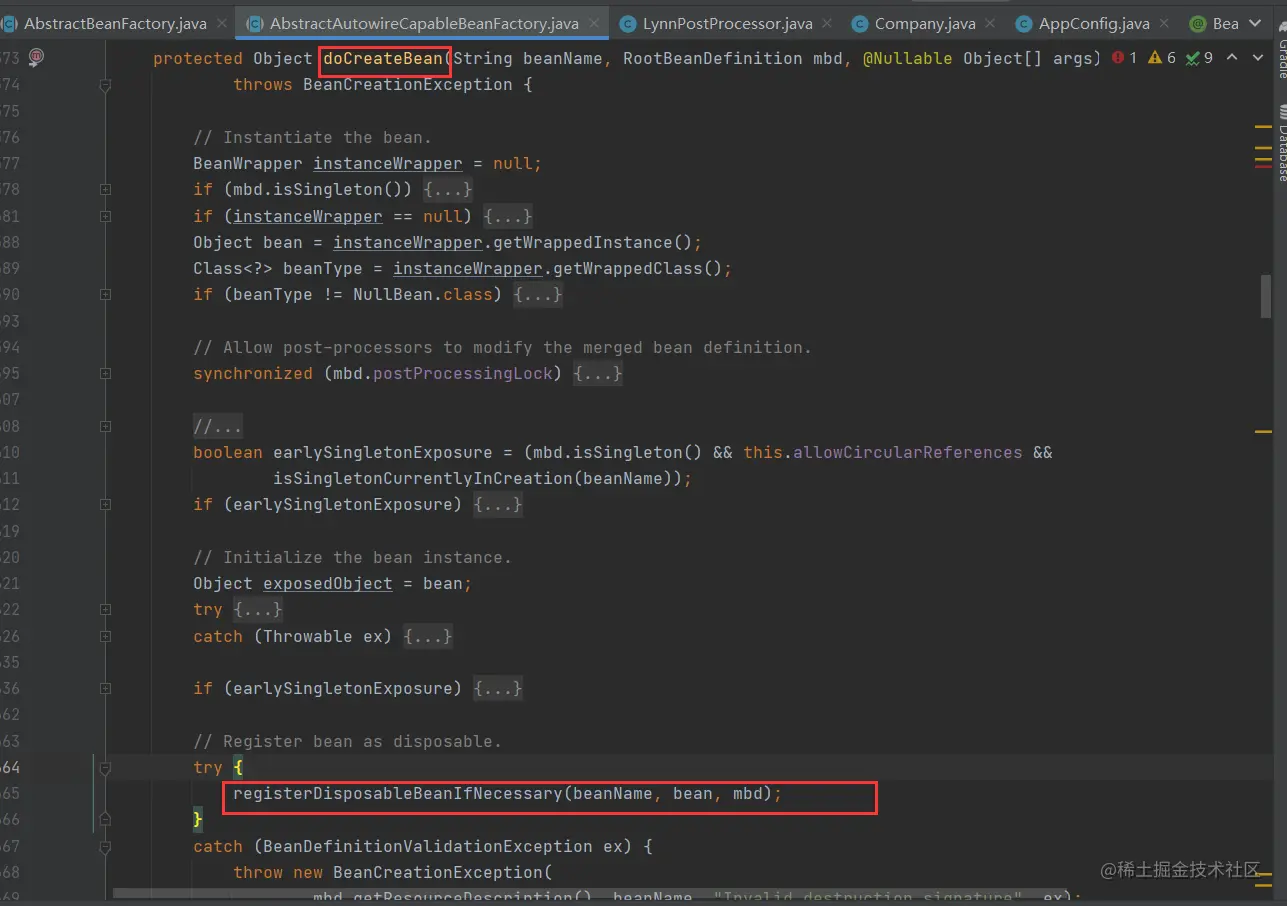This screenshot has height=906, width=1287.
Task: Jump to next highlighted problem arrow
Action: [1257, 58]
